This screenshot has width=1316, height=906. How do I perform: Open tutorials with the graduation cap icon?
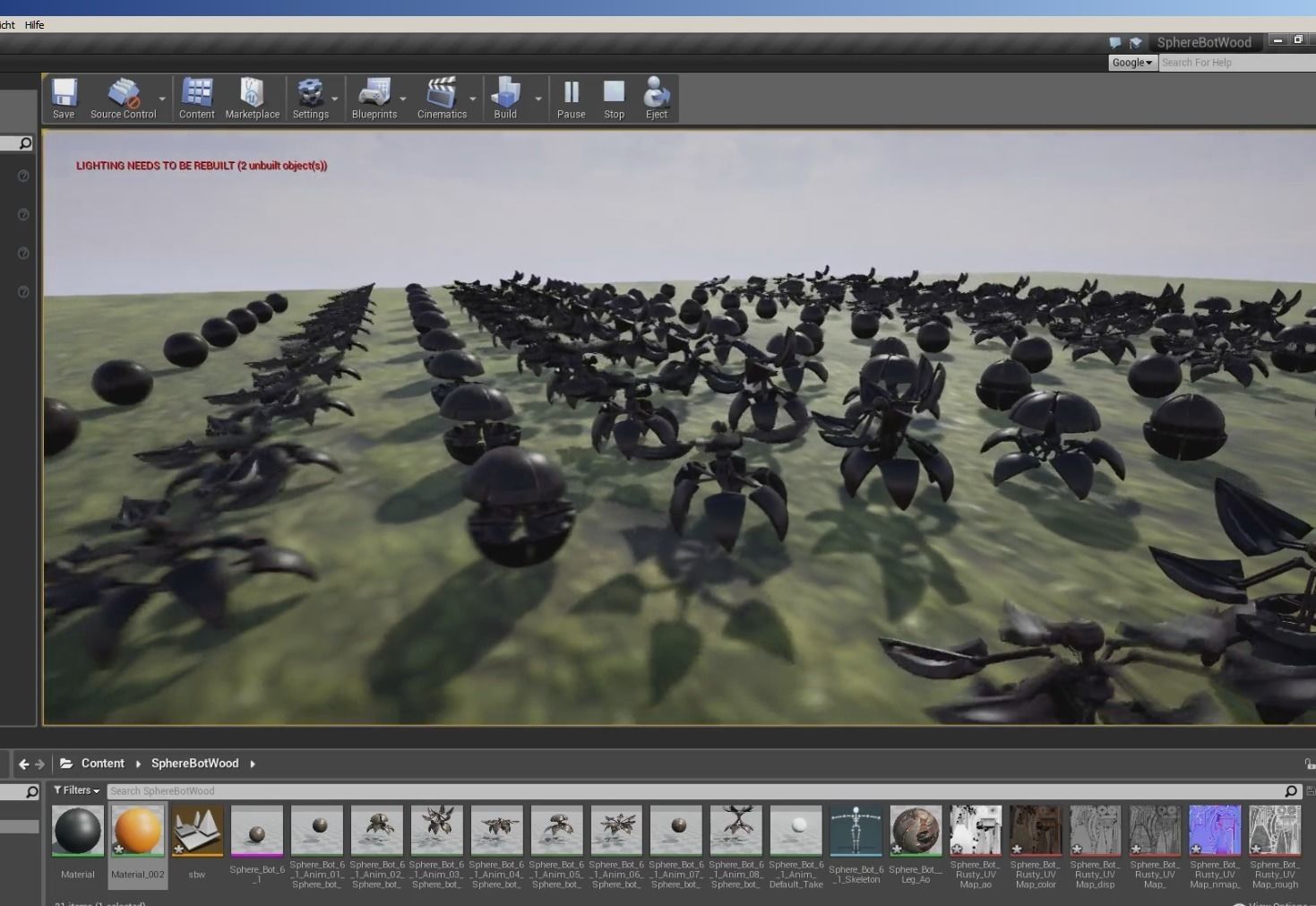pos(1136,42)
